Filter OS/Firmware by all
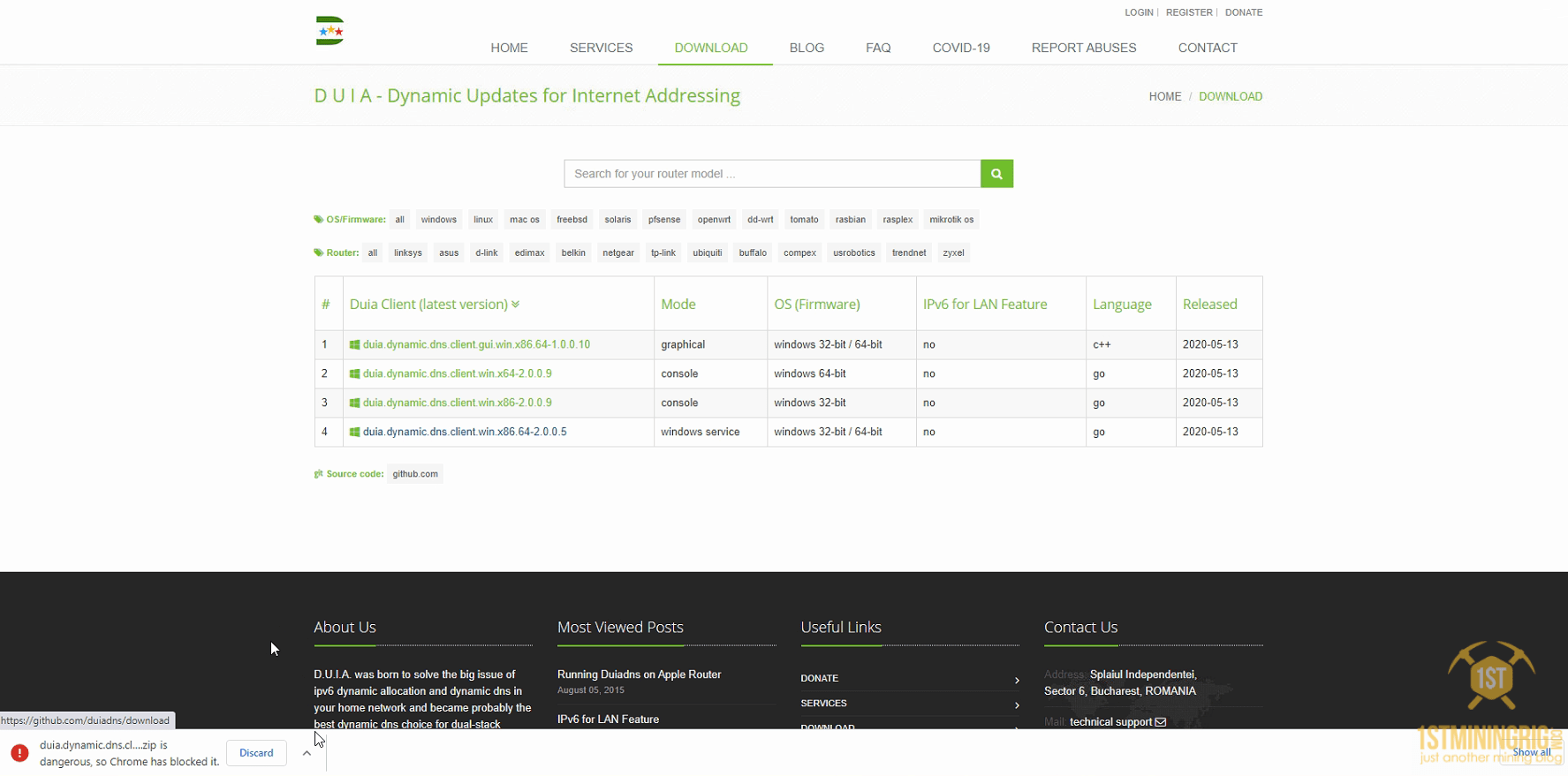 point(400,220)
